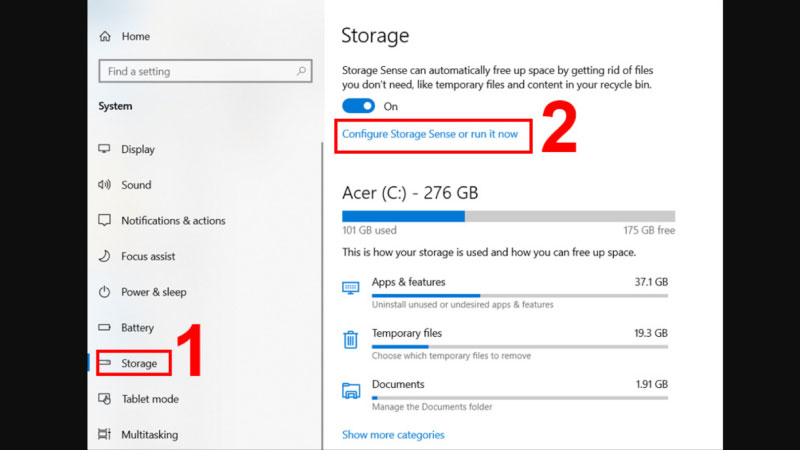Screen dimensions: 800x450
Task: Click the Sound speaker icon
Action: tap(104, 185)
